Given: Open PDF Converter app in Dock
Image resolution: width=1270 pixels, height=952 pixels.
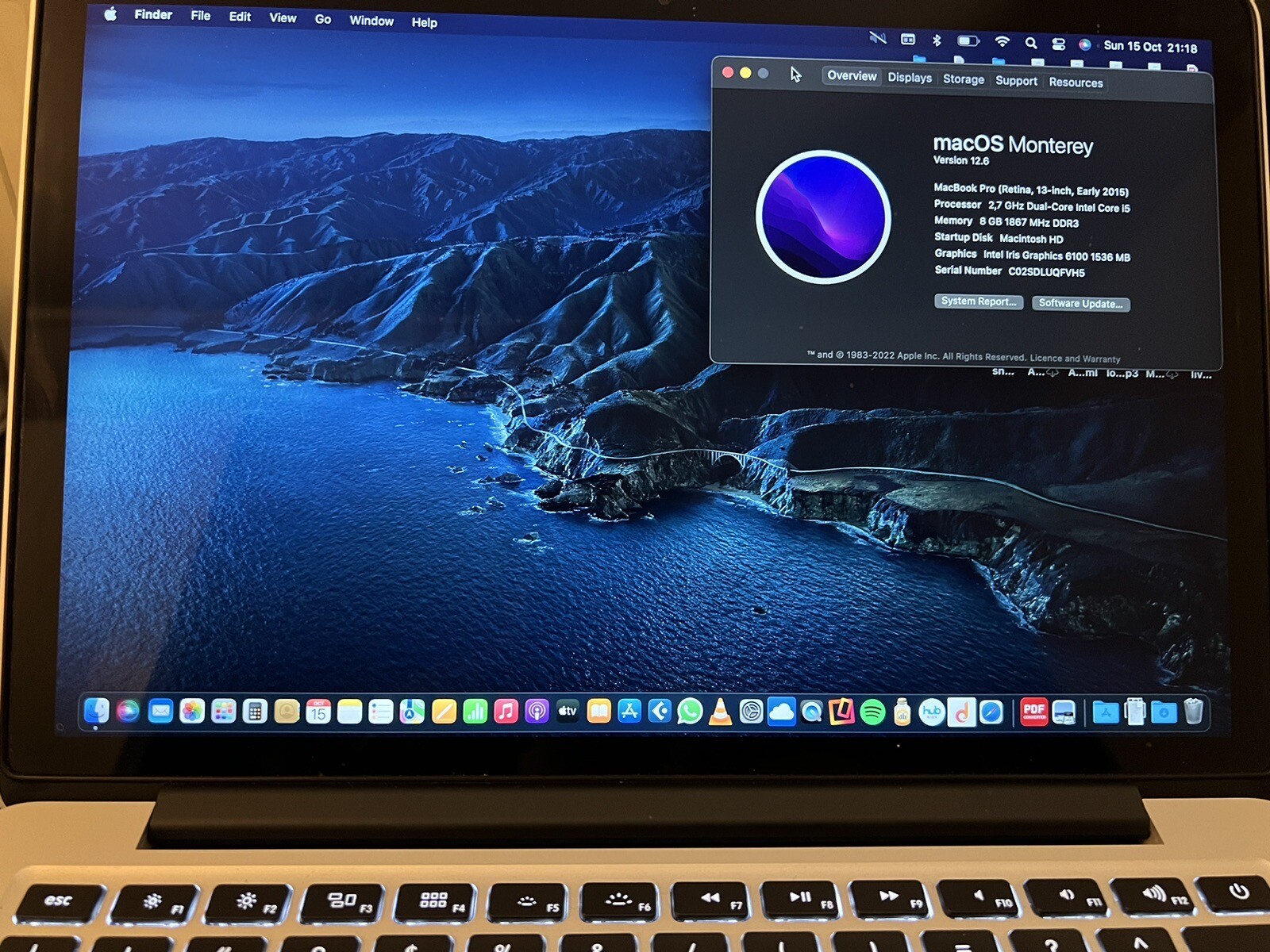Looking at the screenshot, I should pyautogui.click(x=1033, y=712).
